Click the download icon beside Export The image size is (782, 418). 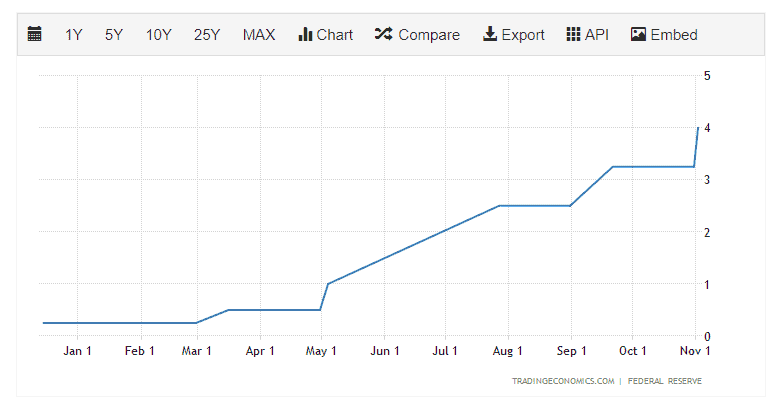pos(490,35)
